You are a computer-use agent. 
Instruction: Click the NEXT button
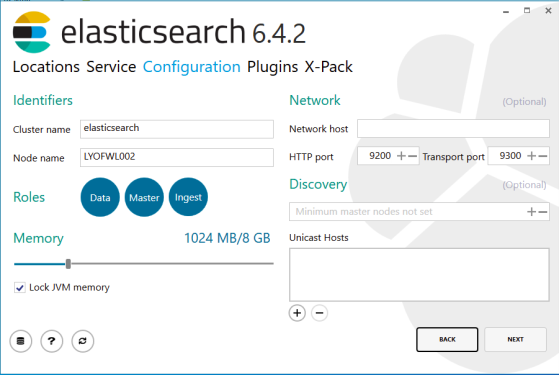click(x=515, y=339)
